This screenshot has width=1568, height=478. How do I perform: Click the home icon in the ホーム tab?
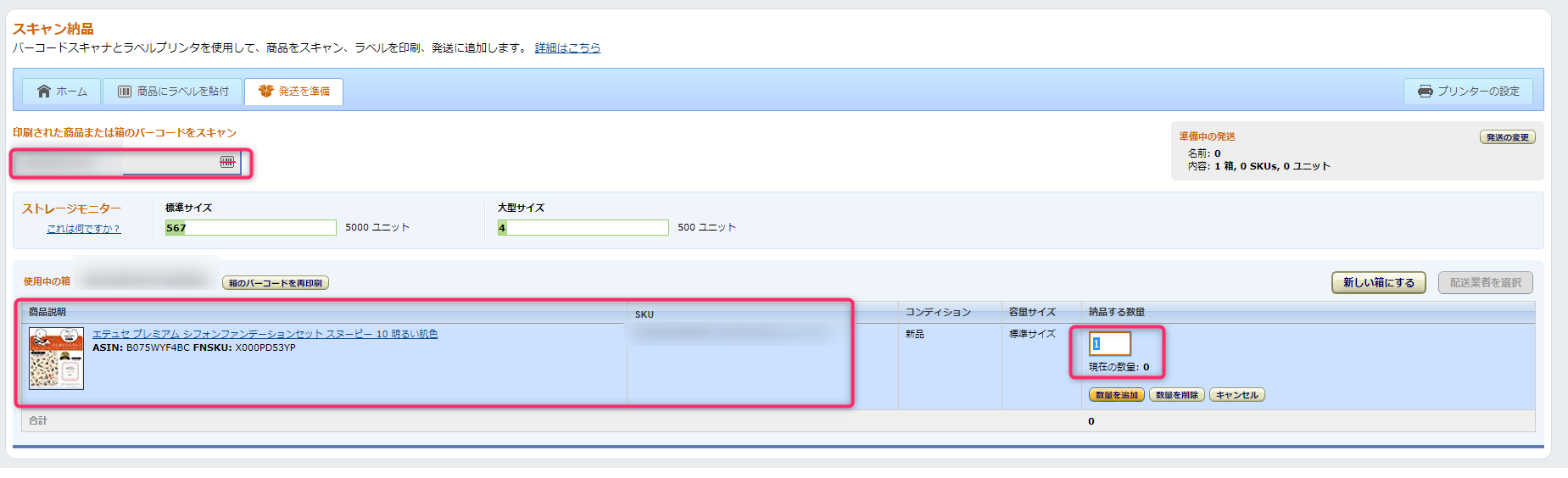(x=44, y=92)
